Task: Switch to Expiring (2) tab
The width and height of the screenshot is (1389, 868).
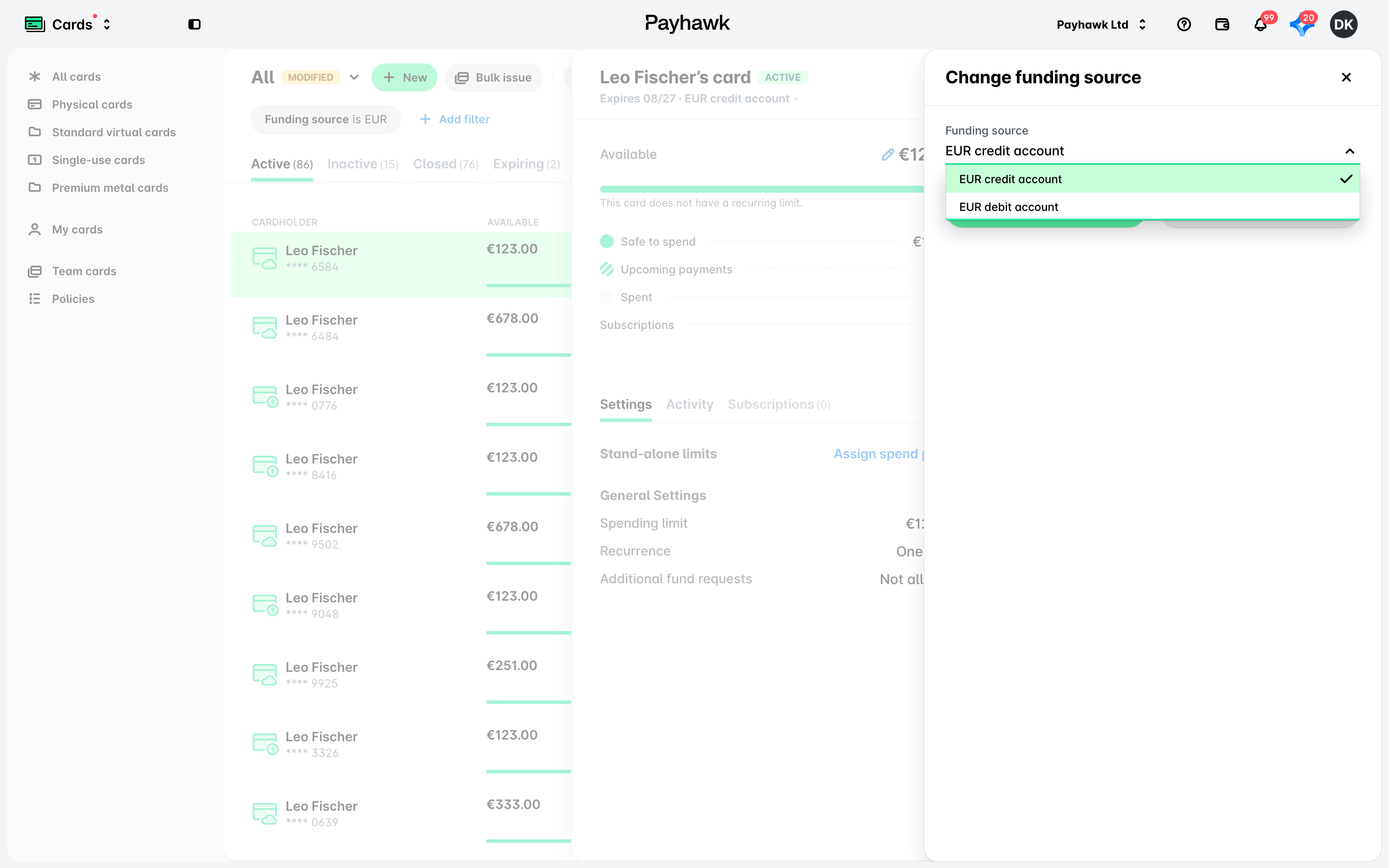Action: coord(527,164)
